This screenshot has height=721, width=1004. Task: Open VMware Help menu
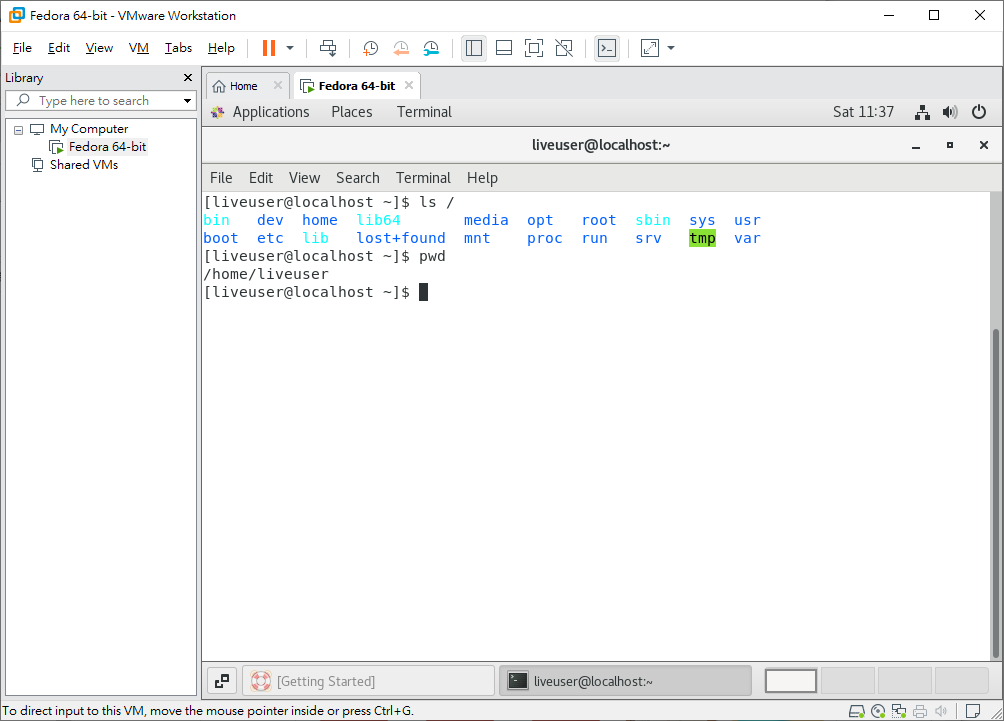pyautogui.click(x=221, y=48)
